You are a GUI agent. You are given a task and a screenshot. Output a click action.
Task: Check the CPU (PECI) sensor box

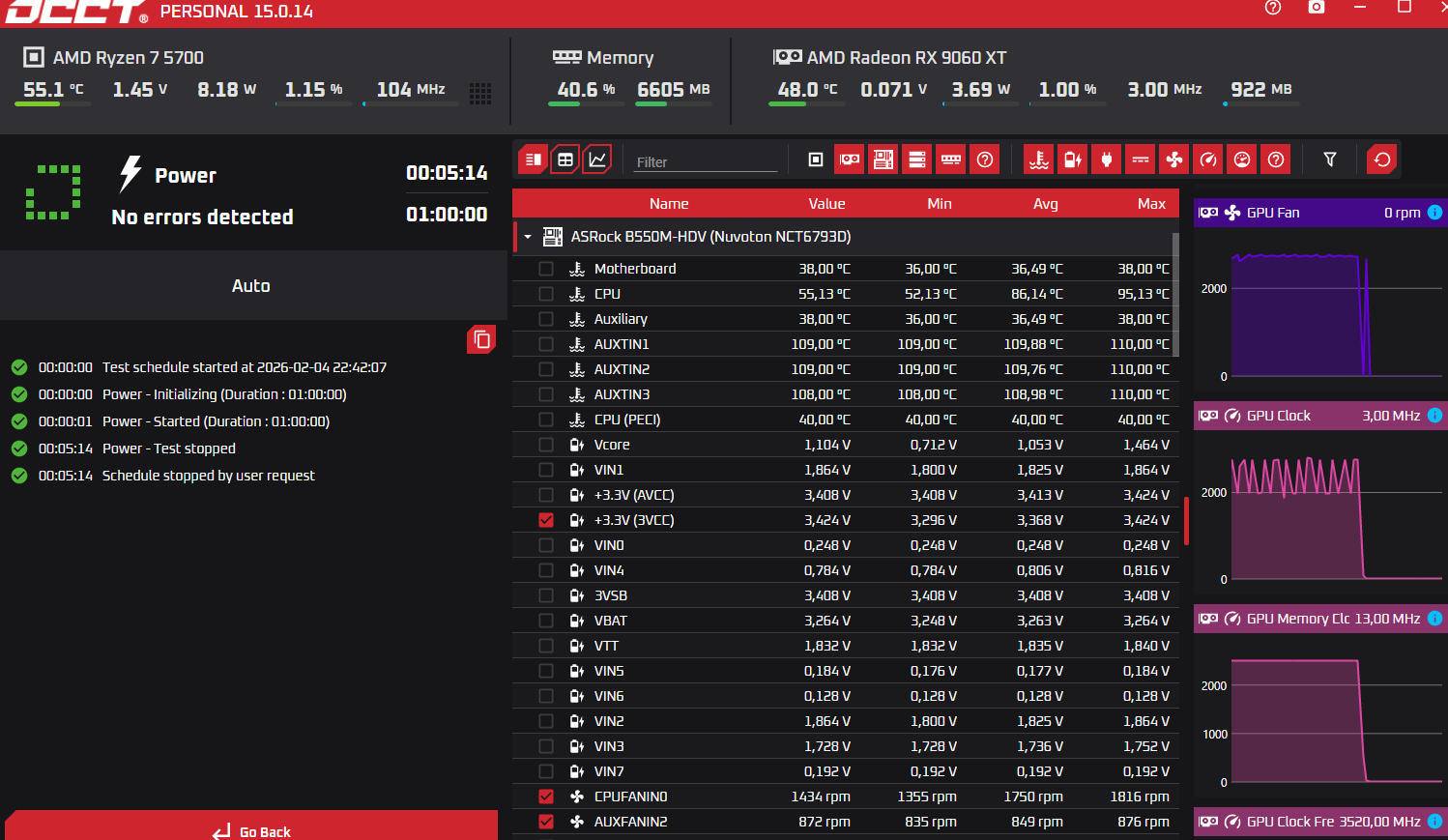(546, 420)
